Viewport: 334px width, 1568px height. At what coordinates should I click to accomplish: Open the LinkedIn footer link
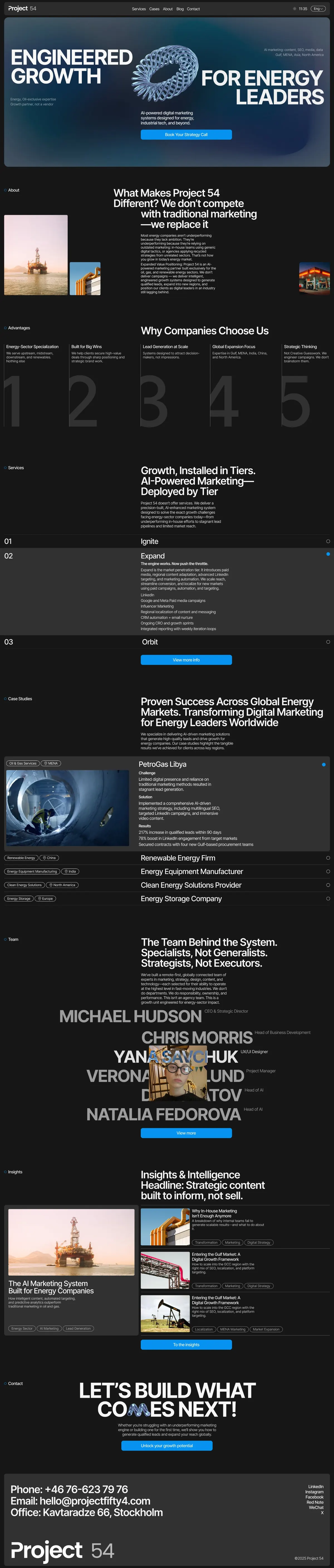(x=316, y=1487)
